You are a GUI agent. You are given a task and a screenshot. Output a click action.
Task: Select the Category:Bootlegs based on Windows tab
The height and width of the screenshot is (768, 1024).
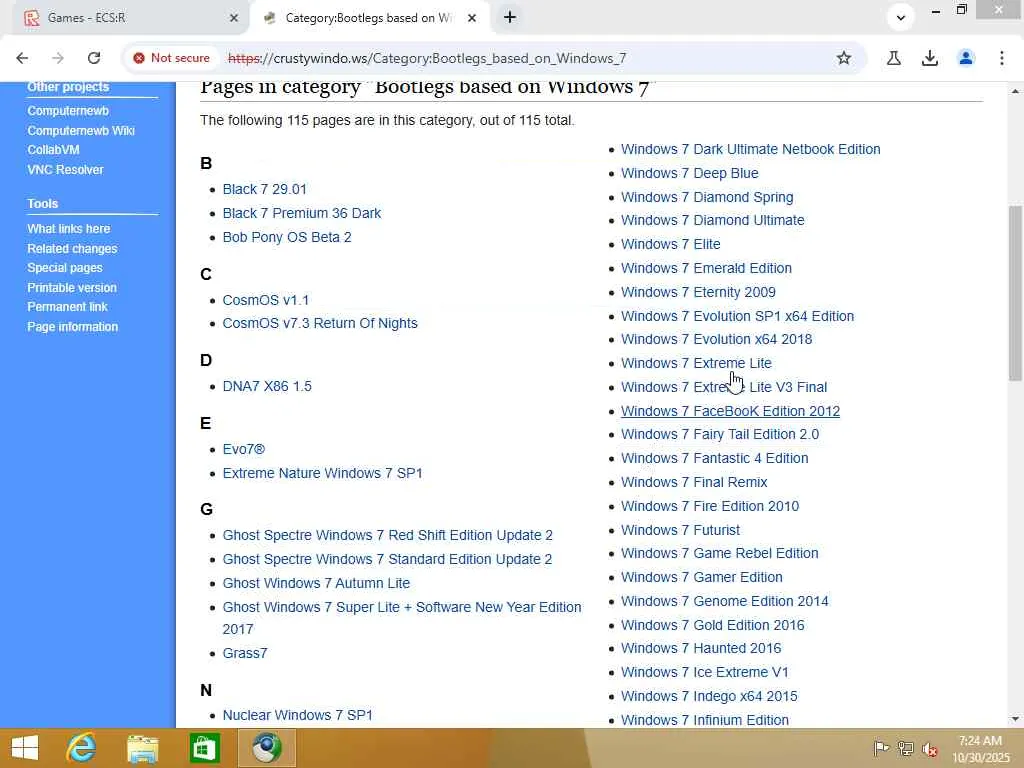pyautogui.click(x=370, y=18)
